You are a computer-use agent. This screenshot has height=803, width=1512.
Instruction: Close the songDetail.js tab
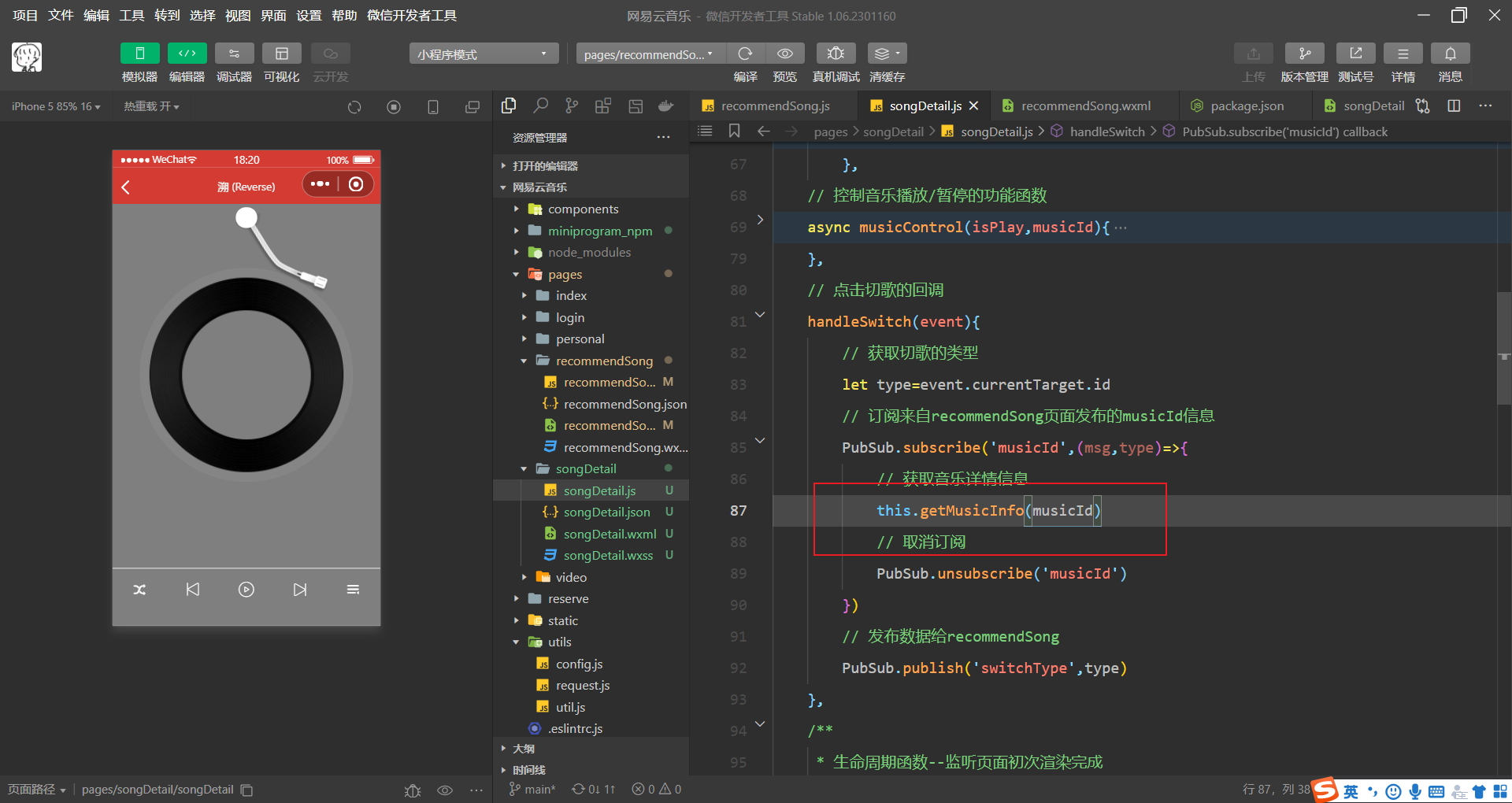[x=974, y=105]
